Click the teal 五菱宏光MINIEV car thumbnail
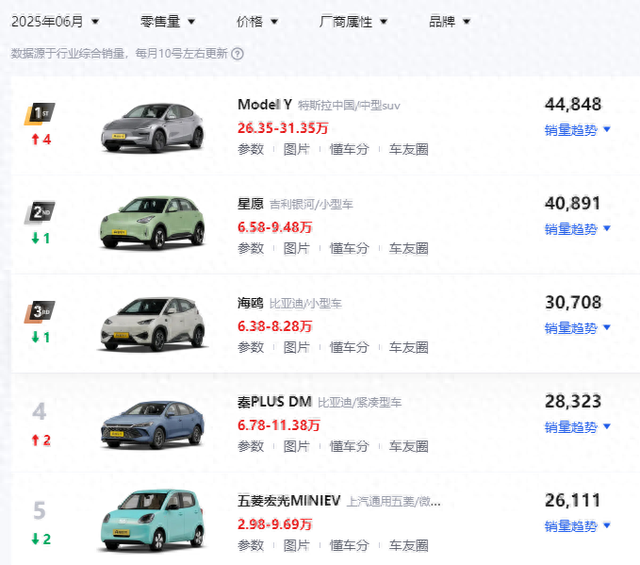This screenshot has width=640, height=565. (x=152, y=521)
